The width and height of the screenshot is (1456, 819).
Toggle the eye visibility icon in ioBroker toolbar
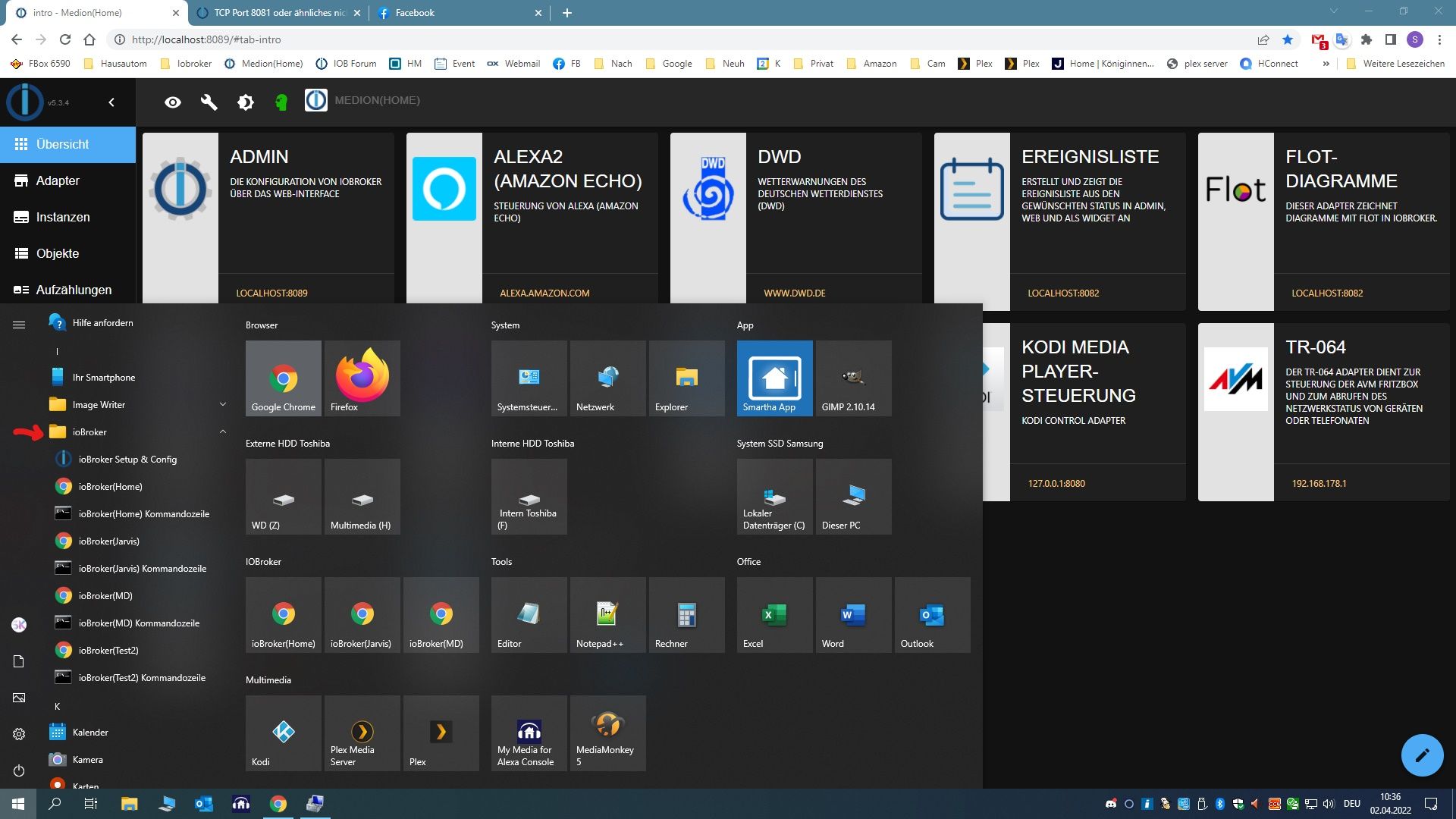(173, 102)
